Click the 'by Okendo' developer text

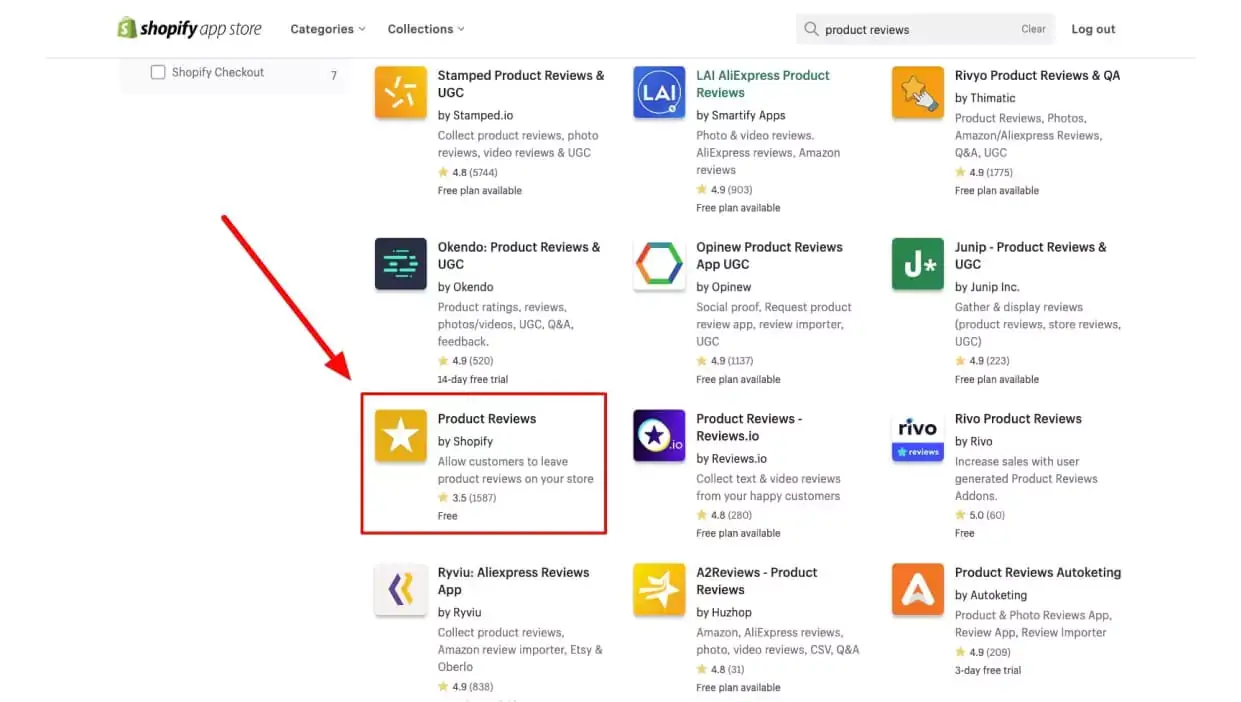465,287
